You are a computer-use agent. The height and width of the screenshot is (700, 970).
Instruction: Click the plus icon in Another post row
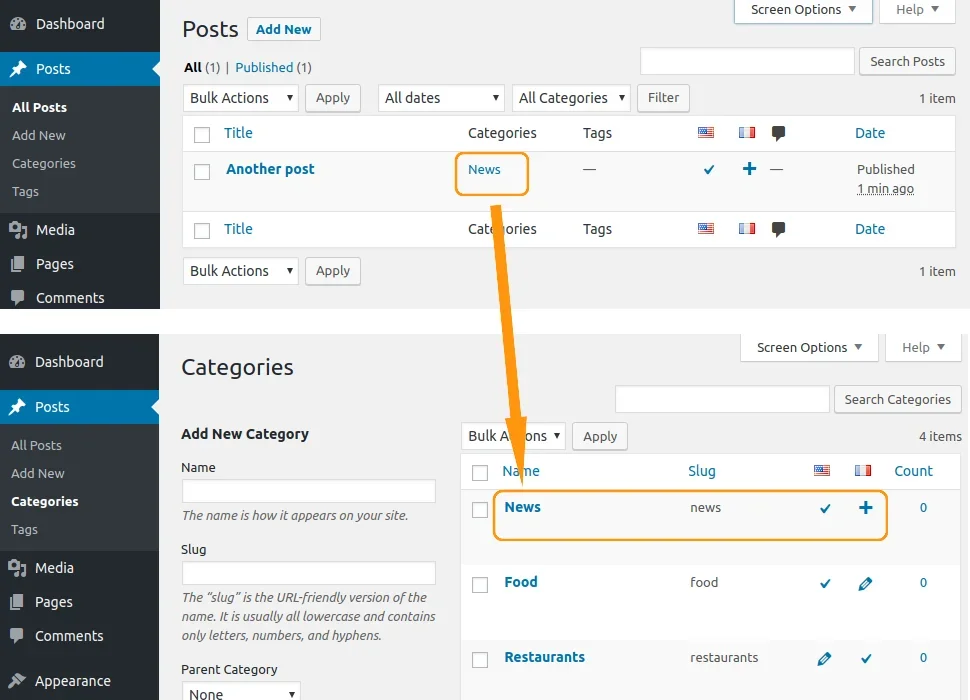point(749,169)
